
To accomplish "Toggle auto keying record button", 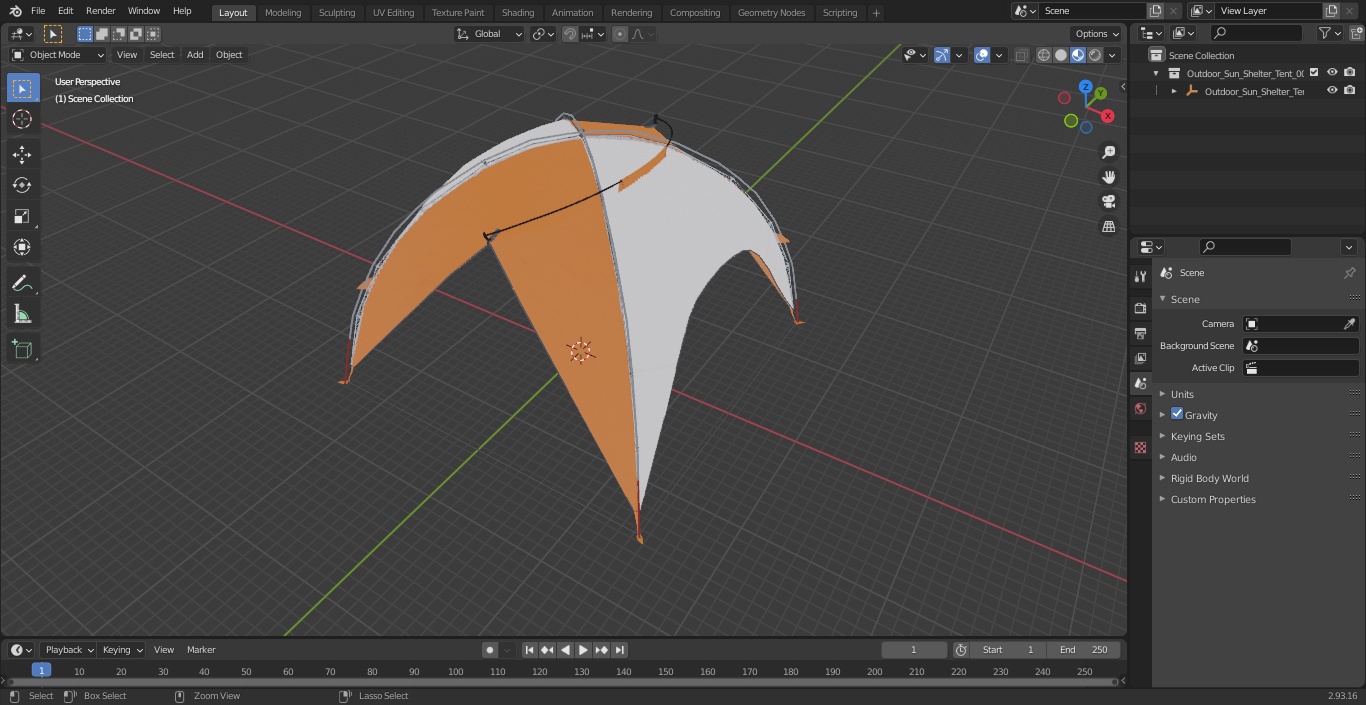I will [x=490, y=650].
